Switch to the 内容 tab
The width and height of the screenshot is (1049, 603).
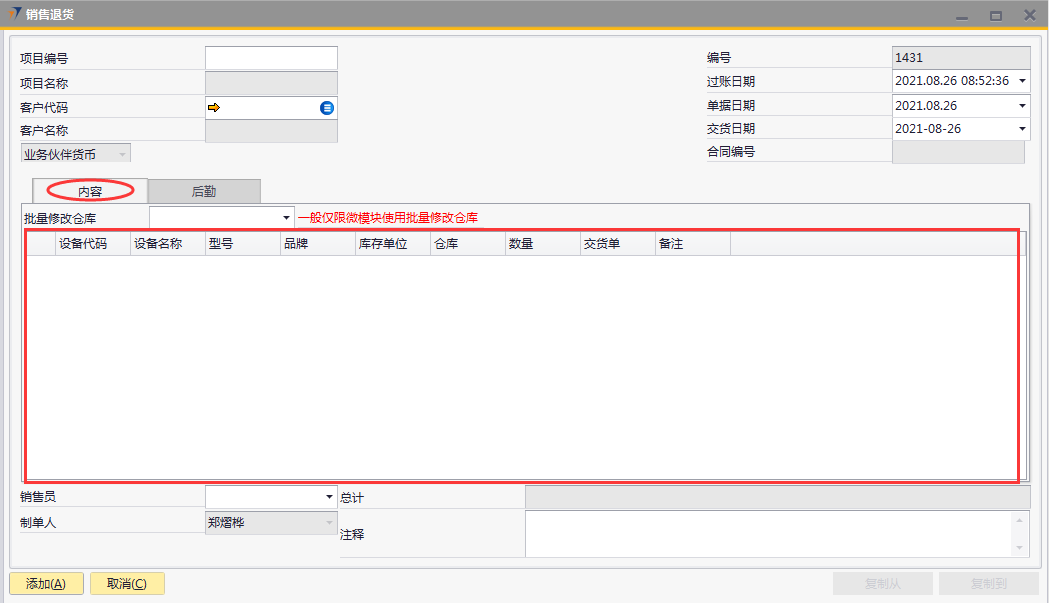click(x=90, y=191)
